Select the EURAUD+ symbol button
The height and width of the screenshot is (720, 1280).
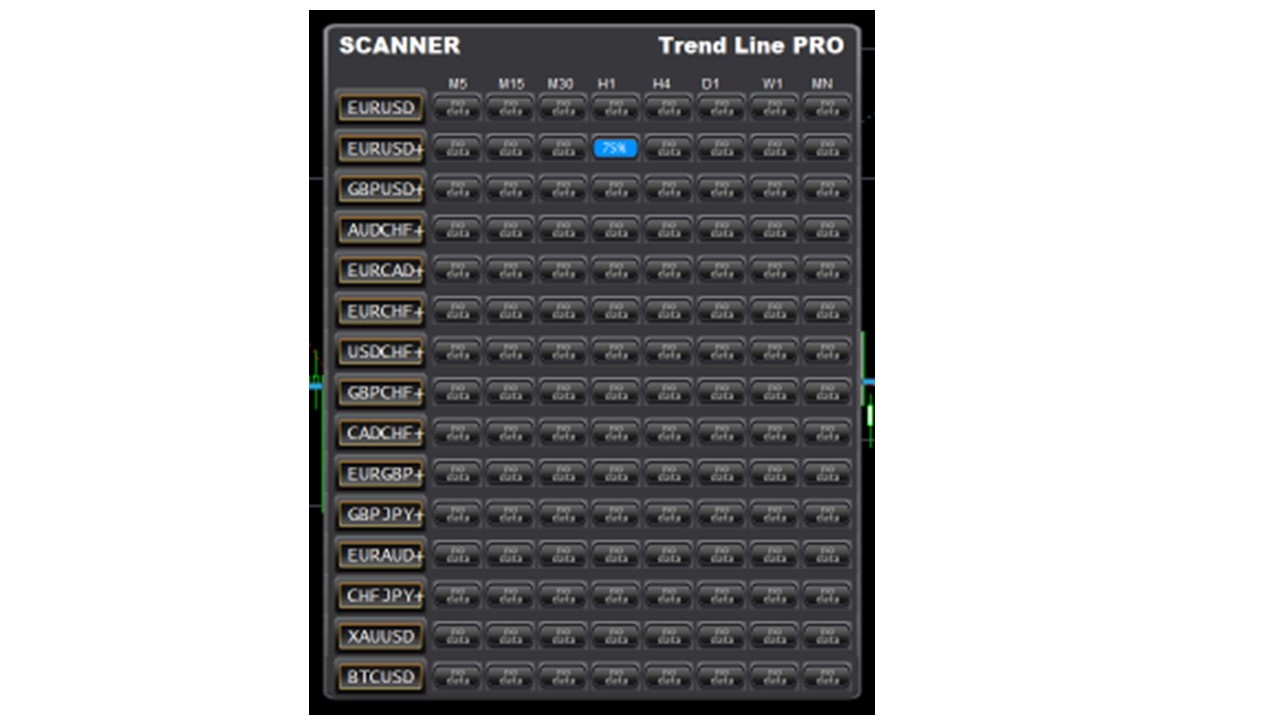[x=380, y=555]
